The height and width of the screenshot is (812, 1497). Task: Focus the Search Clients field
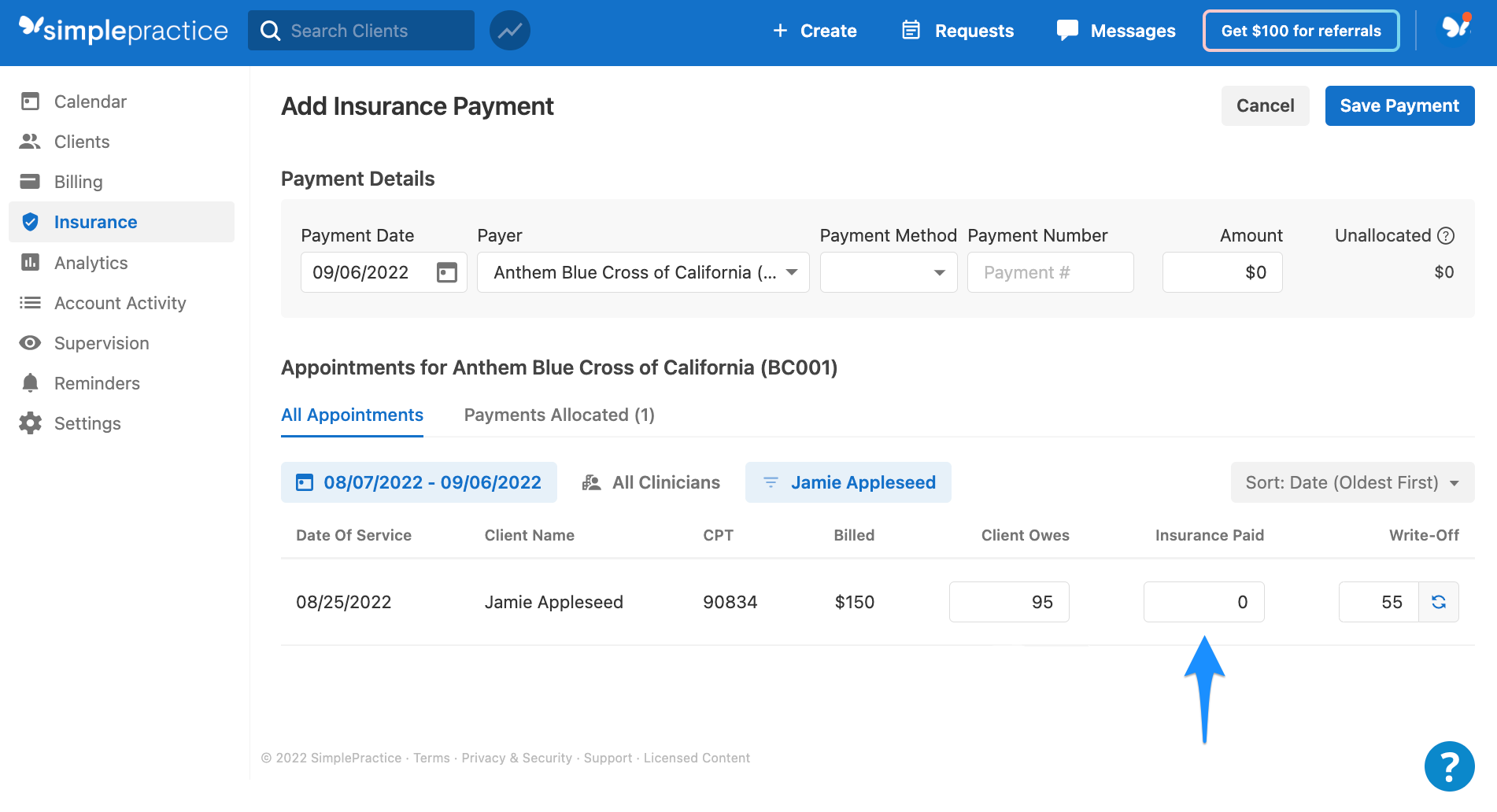point(361,31)
